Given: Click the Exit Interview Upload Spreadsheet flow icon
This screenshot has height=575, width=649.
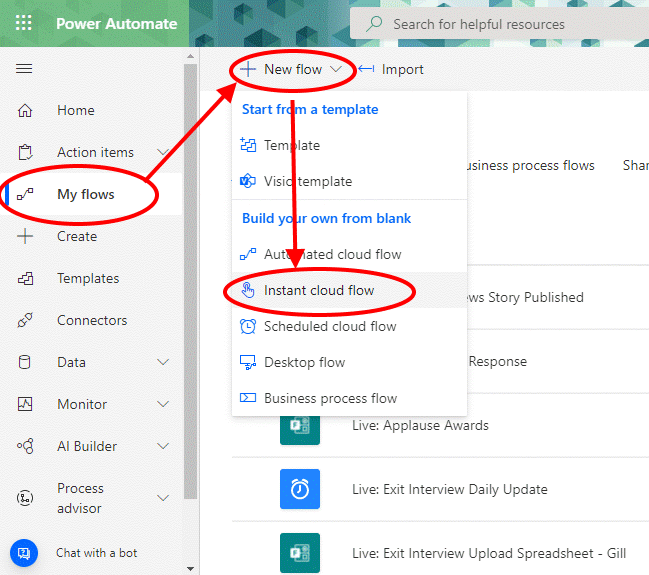Looking at the screenshot, I should click(300, 553).
